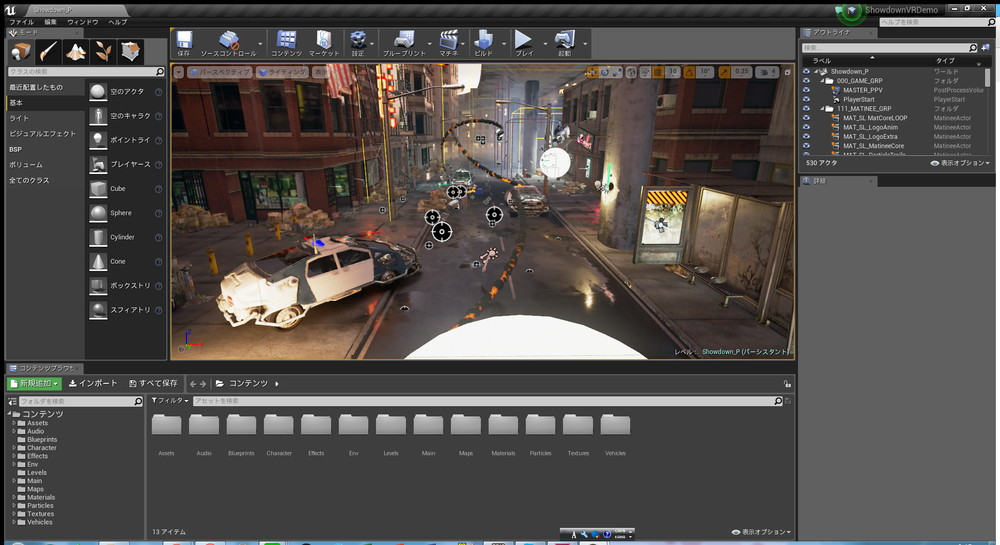Screen dimensions: 1000x545
Task: Click the Save All (すべて保存) button
Action: [x=153, y=383]
